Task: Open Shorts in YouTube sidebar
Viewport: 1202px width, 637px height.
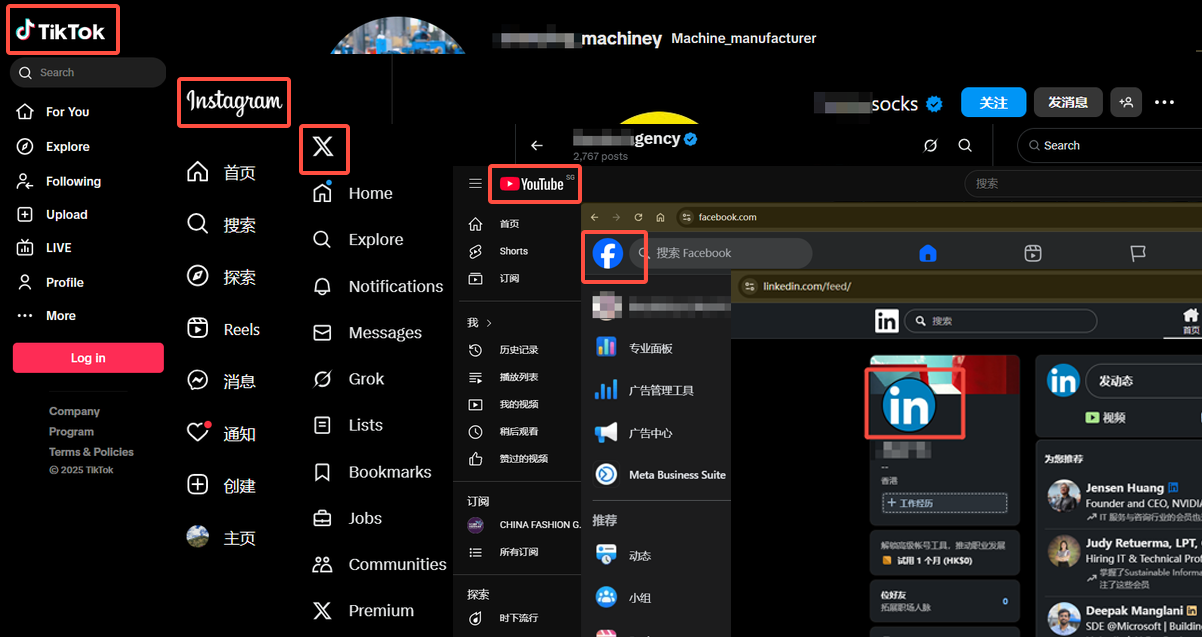Action: point(500,251)
